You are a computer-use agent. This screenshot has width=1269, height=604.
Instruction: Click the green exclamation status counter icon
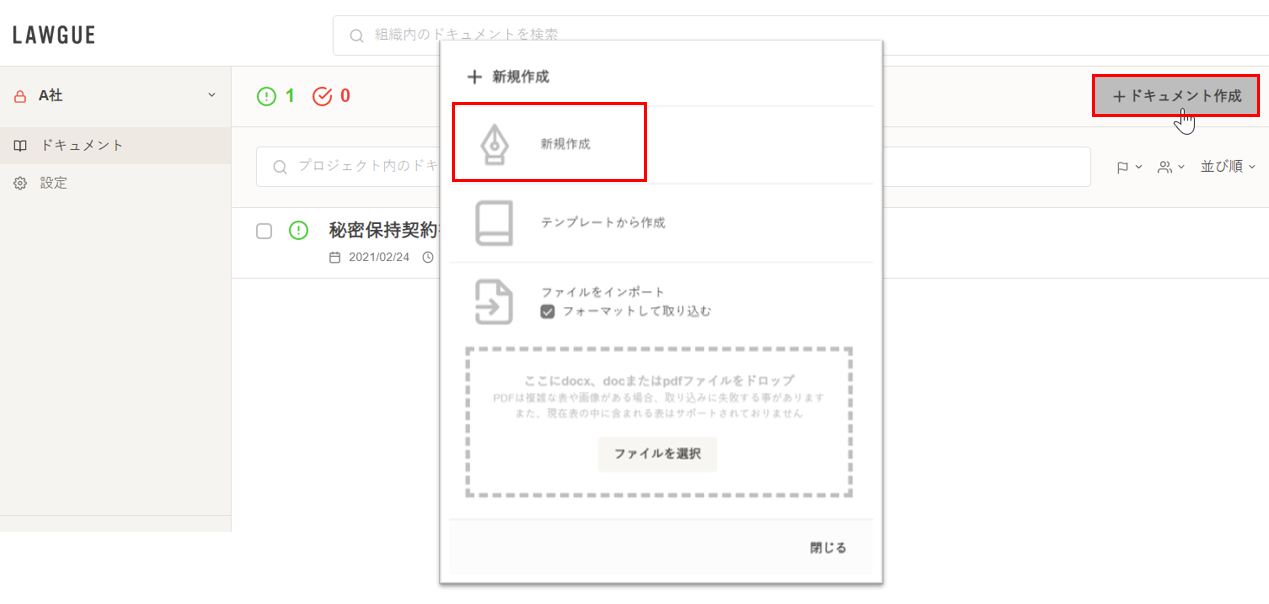click(266, 96)
